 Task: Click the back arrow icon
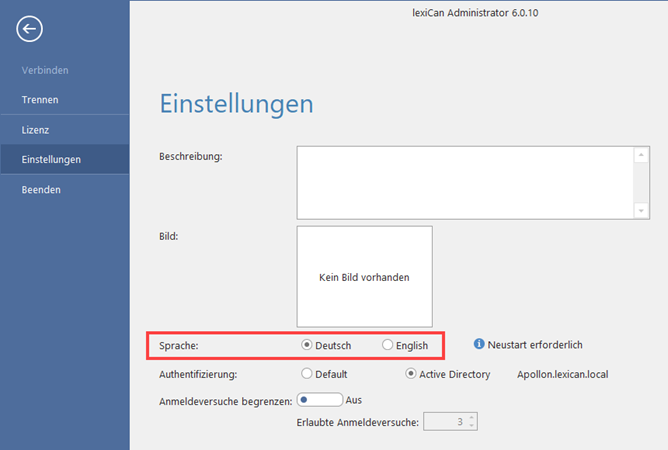29,29
